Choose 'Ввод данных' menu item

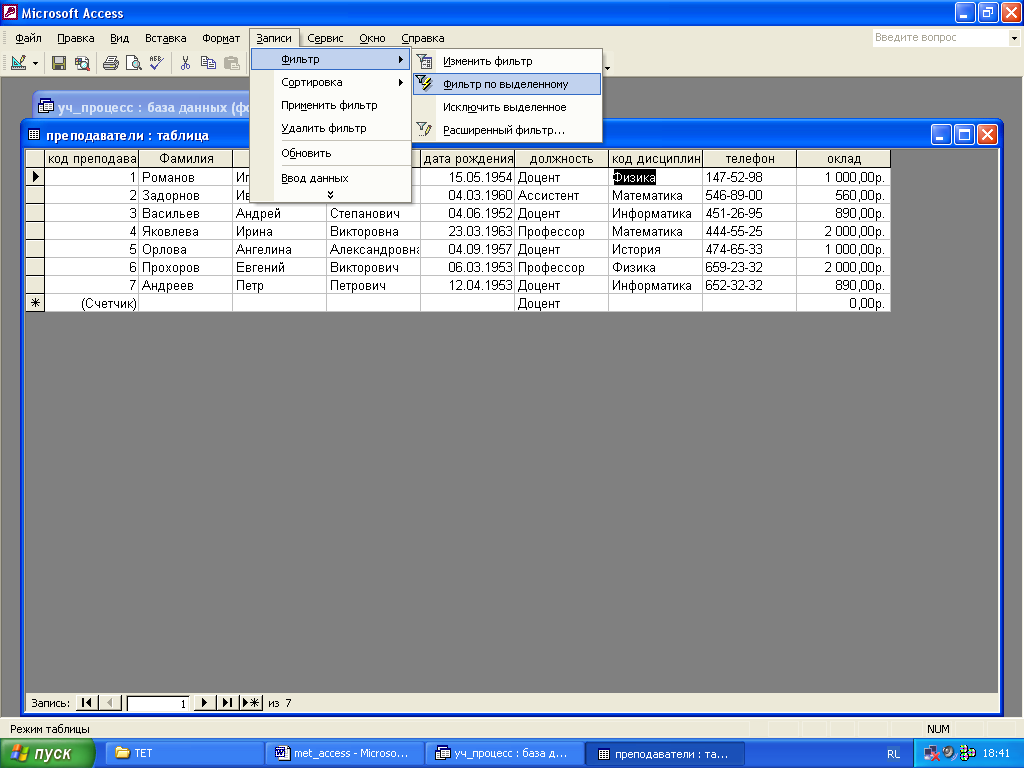tap(330, 178)
